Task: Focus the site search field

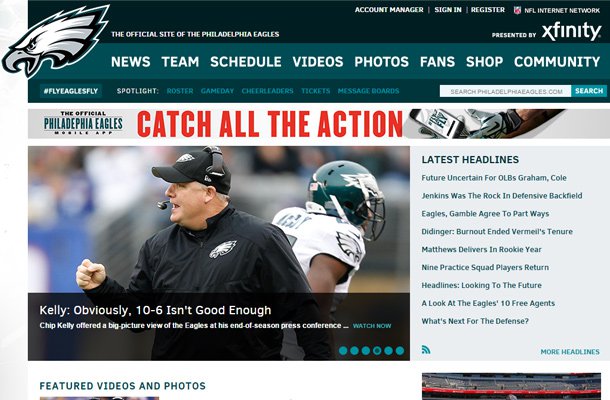Action: pyautogui.click(x=505, y=91)
